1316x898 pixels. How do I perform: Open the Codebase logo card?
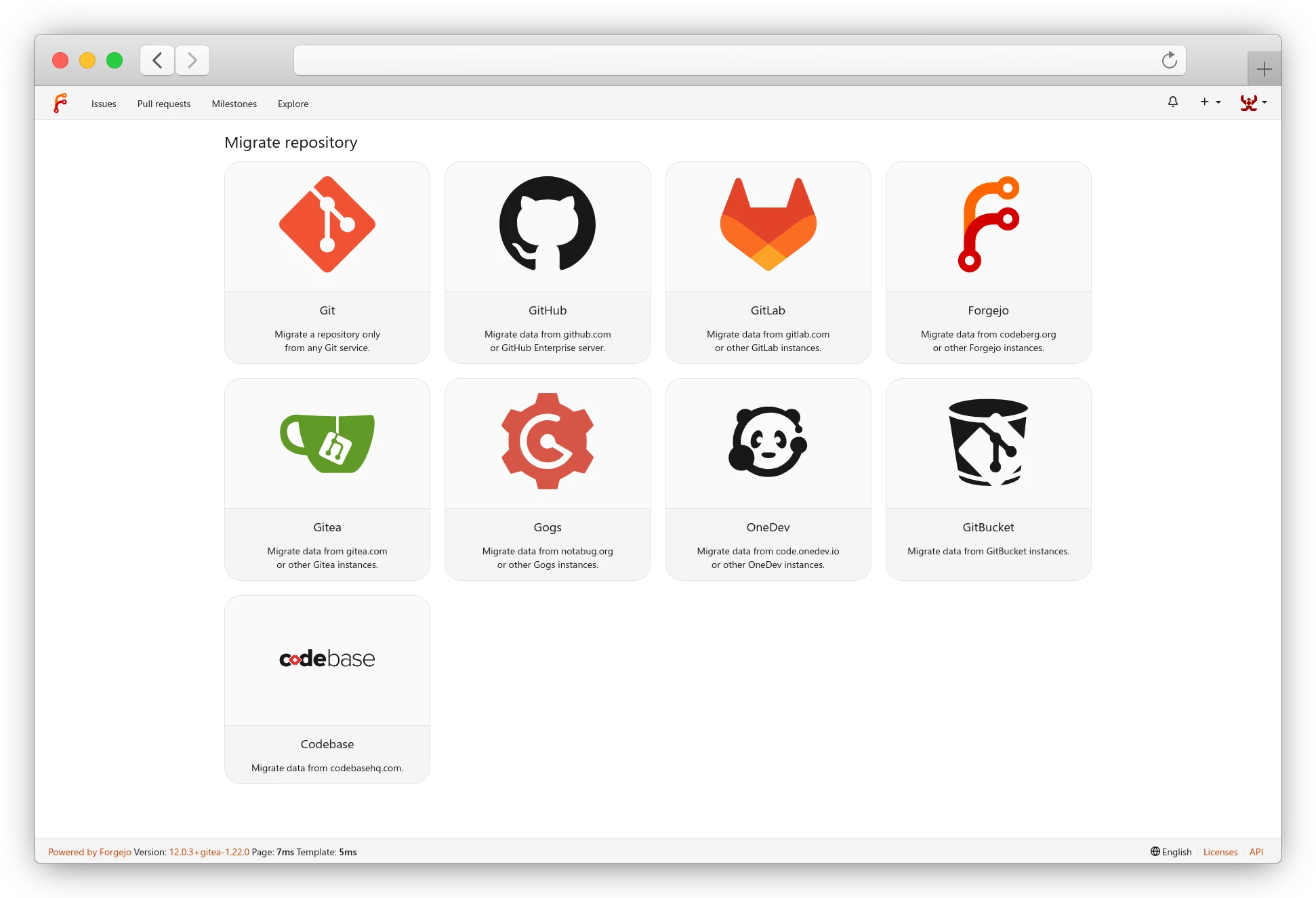pyautogui.click(x=327, y=658)
